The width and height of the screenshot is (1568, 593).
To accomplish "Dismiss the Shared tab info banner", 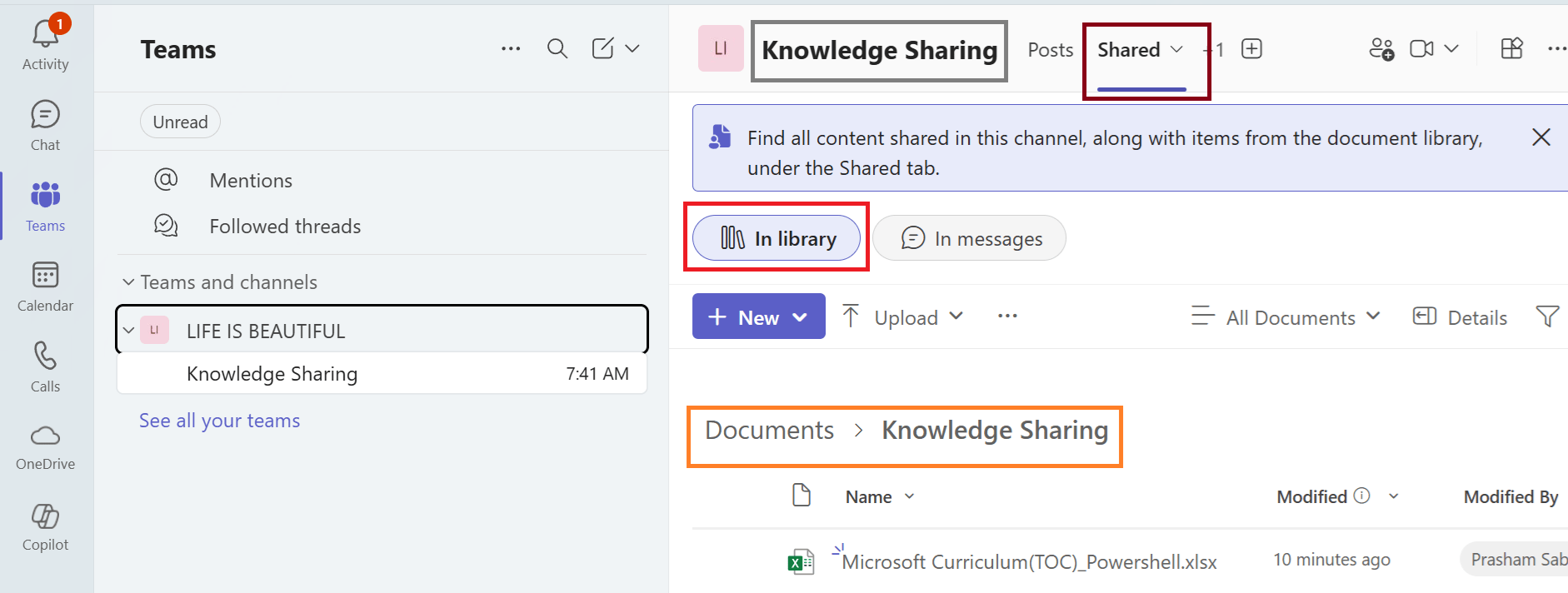I will [1541, 137].
